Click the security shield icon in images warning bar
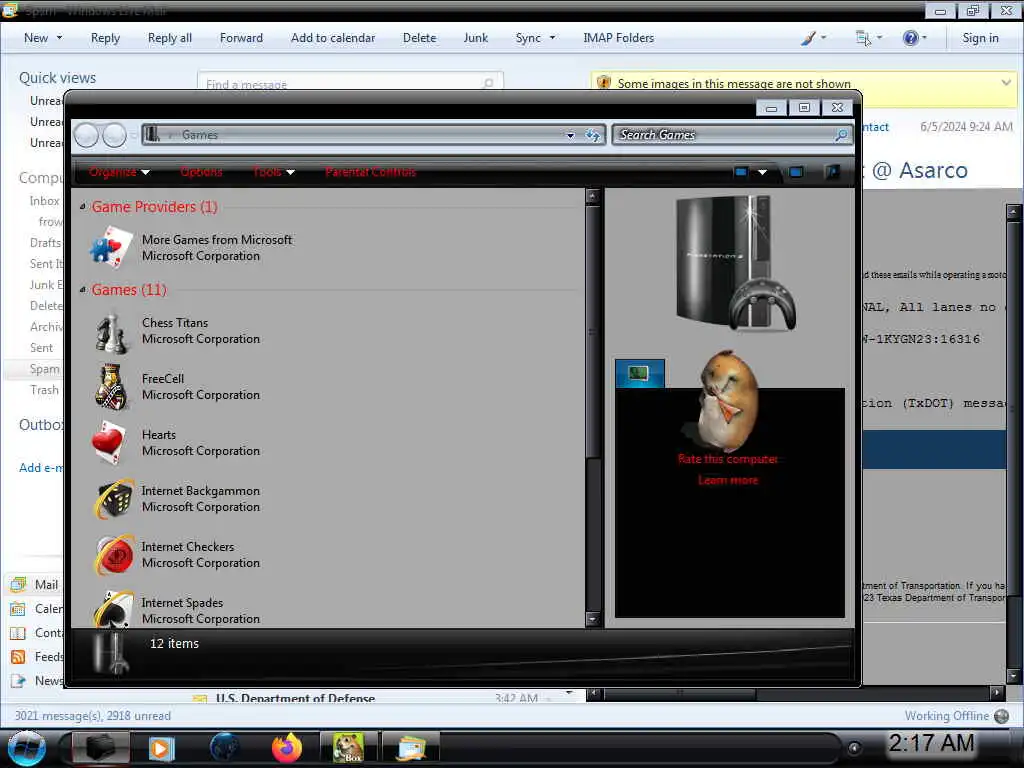The width and height of the screenshot is (1024, 768). [x=603, y=83]
